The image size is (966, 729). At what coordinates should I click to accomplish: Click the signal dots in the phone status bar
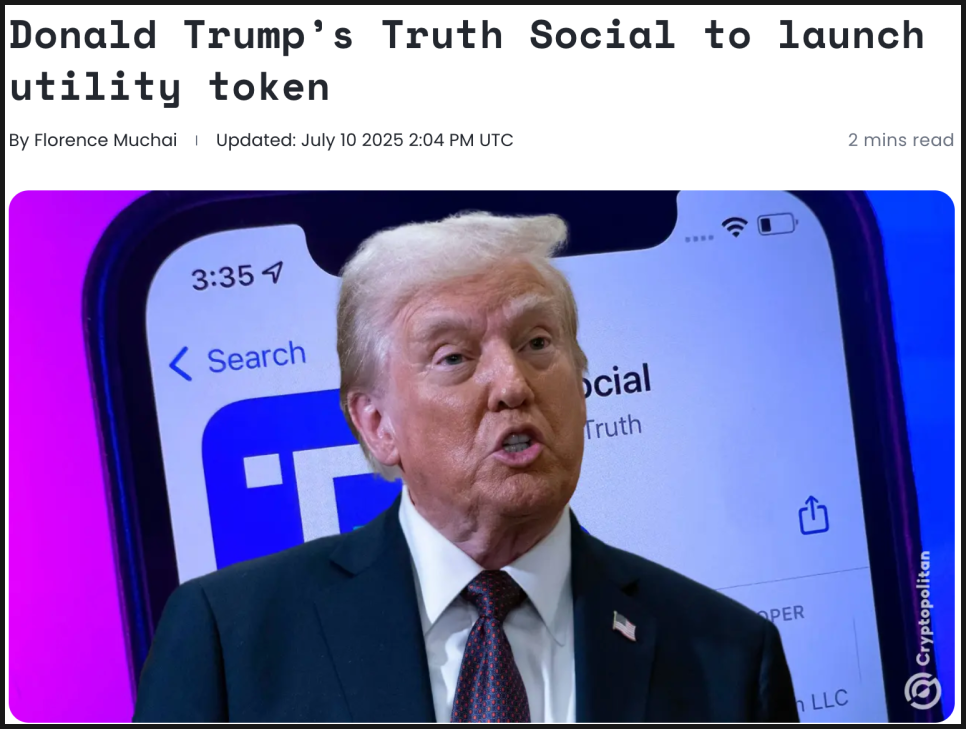[x=699, y=238]
